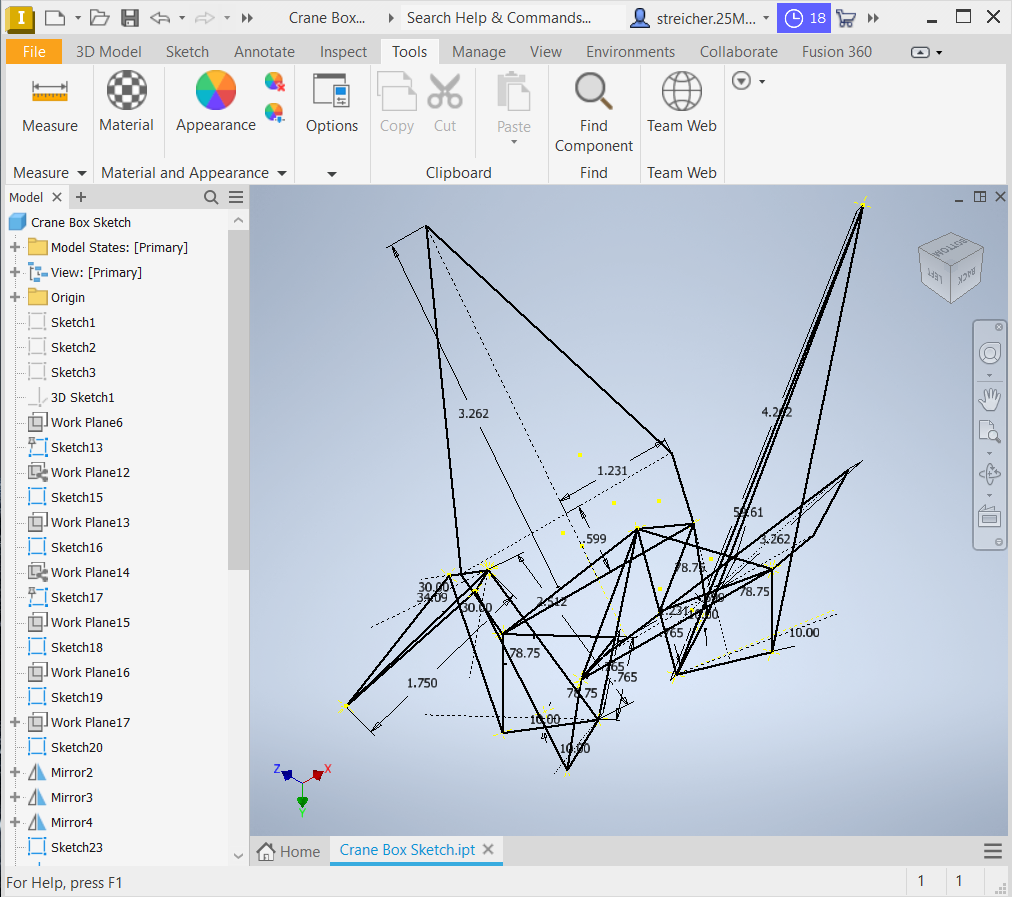Expand the Mirror4 feature
The image size is (1012, 897).
[15, 822]
